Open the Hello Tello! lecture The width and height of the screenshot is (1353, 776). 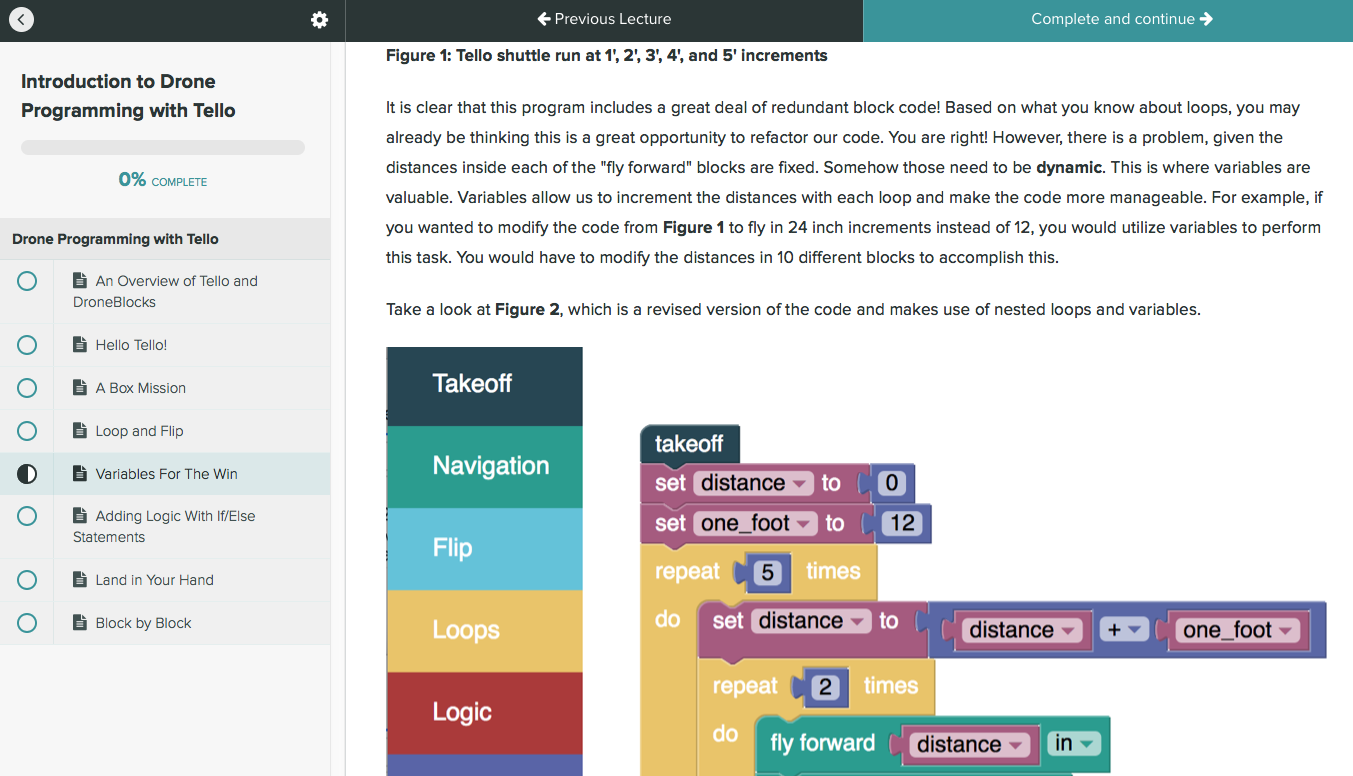pos(165,345)
